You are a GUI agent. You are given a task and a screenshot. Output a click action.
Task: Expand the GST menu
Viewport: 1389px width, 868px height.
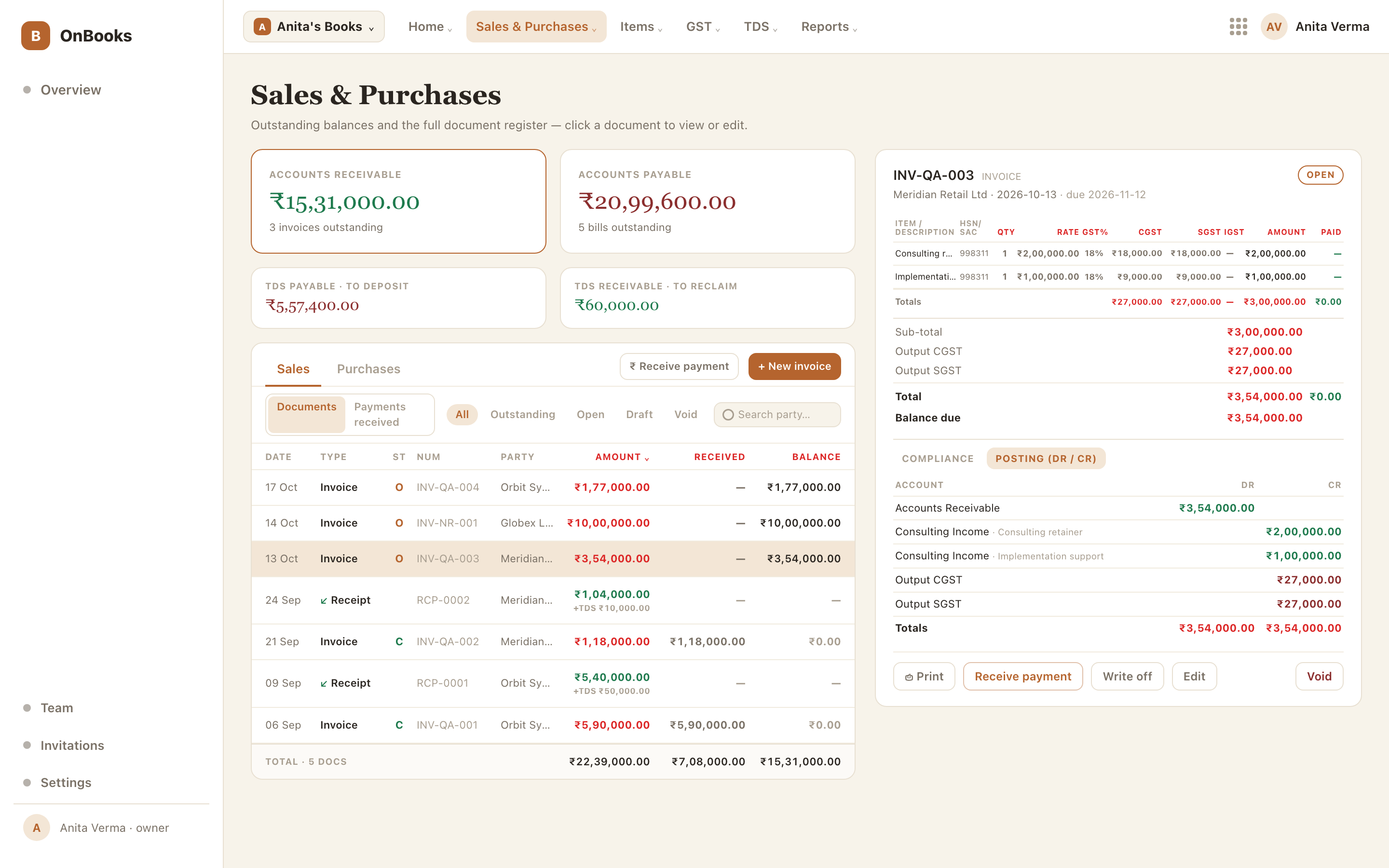(703, 27)
